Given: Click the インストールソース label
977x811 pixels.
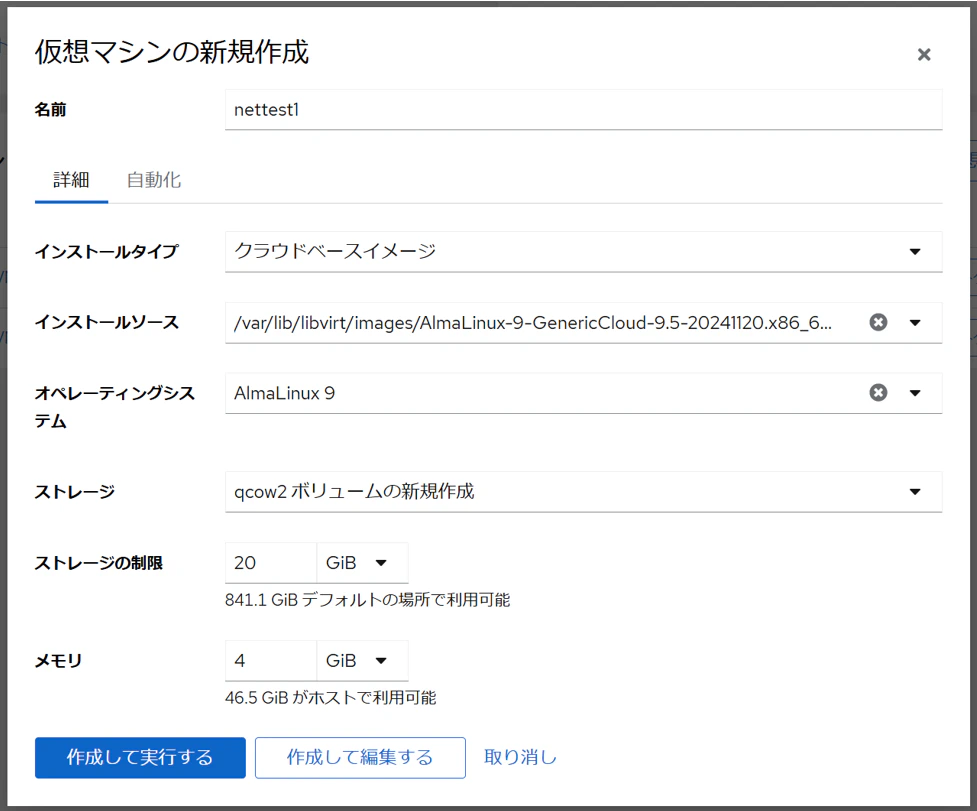Looking at the screenshot, I should pos(107,322).
